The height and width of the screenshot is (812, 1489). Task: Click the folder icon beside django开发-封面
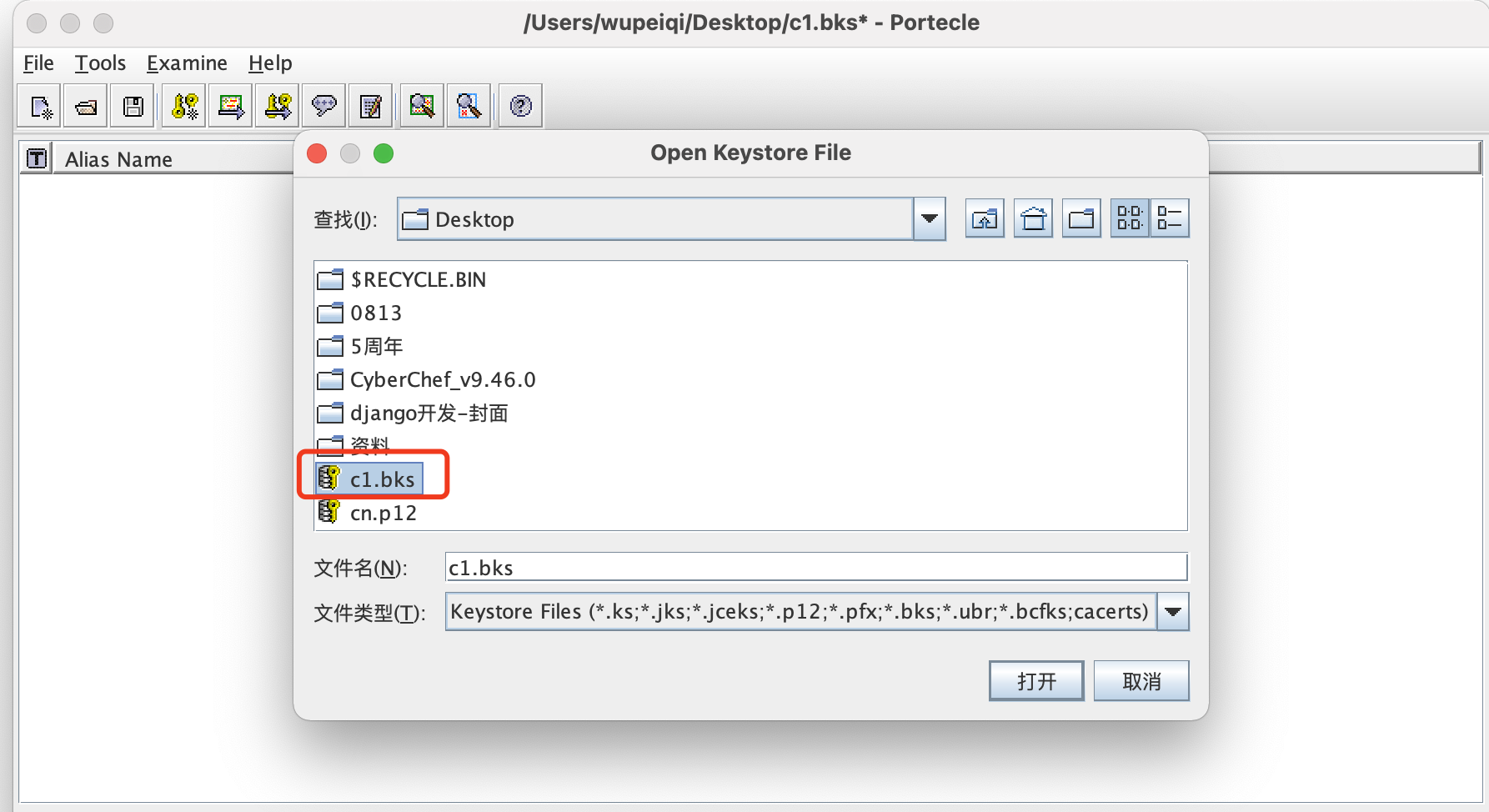click(x=330, y=413)
